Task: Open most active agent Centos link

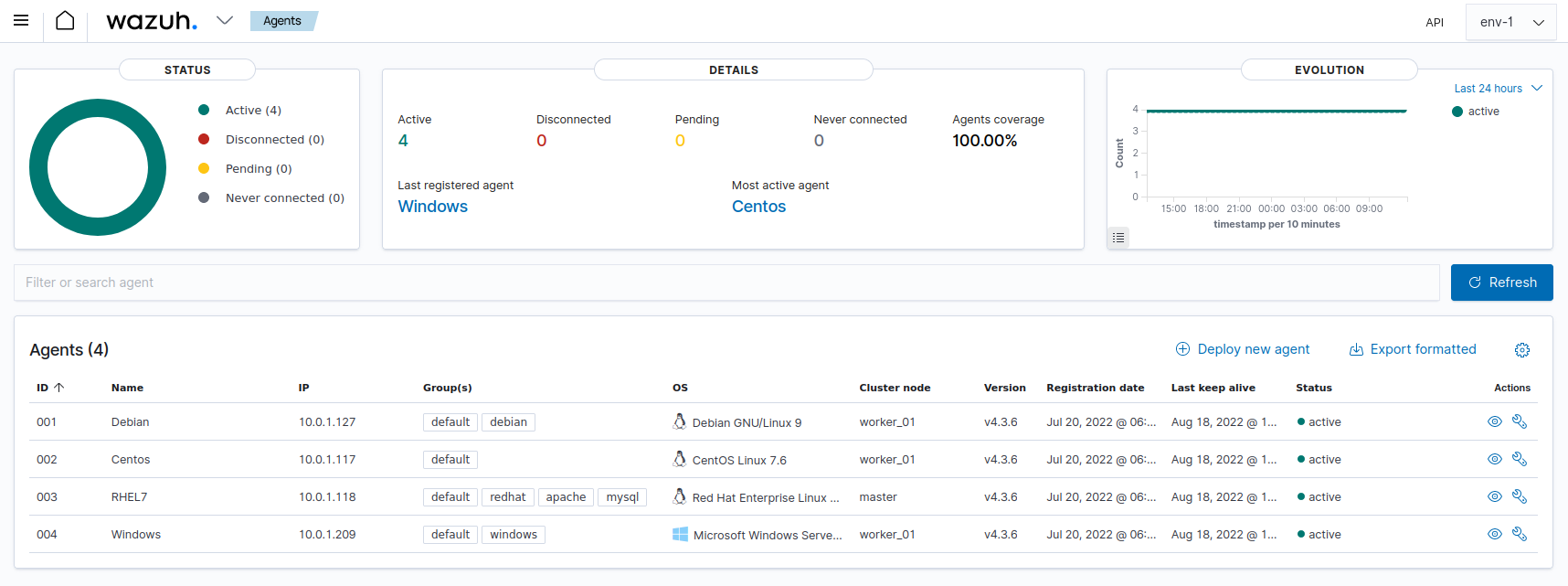Action: (758, 207)
